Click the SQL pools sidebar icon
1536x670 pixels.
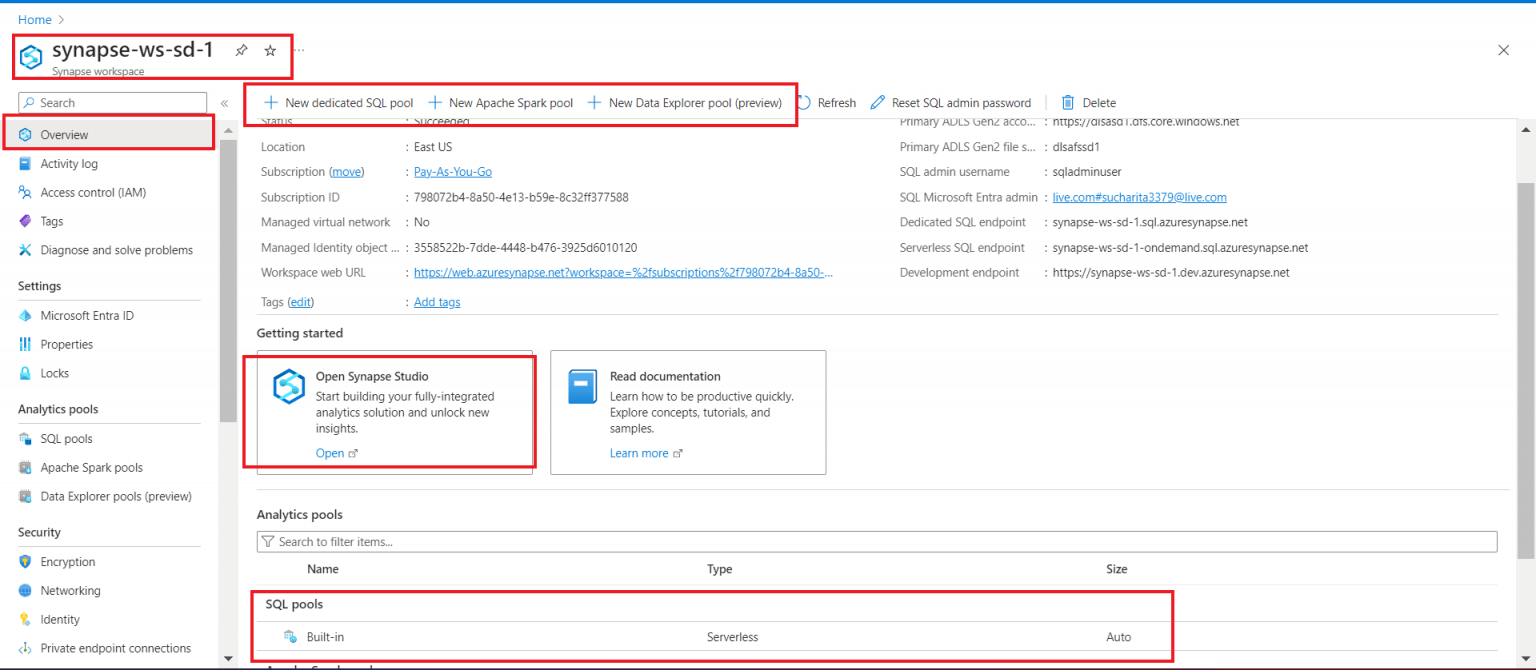point(25,438)
